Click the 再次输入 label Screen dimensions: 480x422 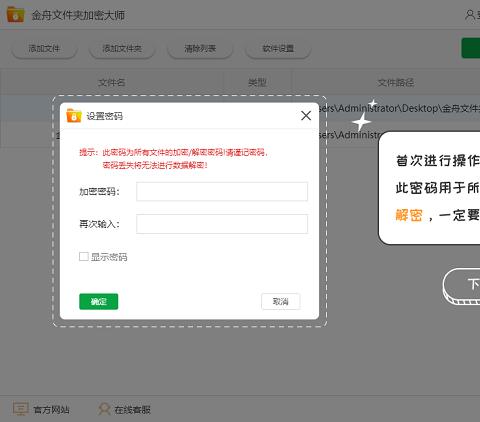(x=99, y=224)
